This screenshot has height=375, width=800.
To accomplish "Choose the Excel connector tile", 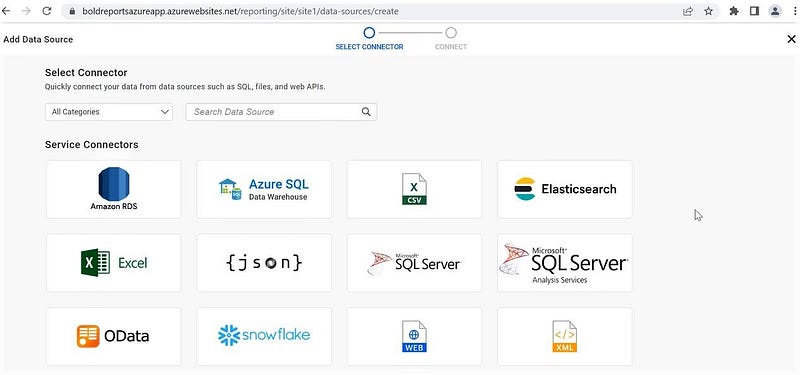I will click(114, 263).
